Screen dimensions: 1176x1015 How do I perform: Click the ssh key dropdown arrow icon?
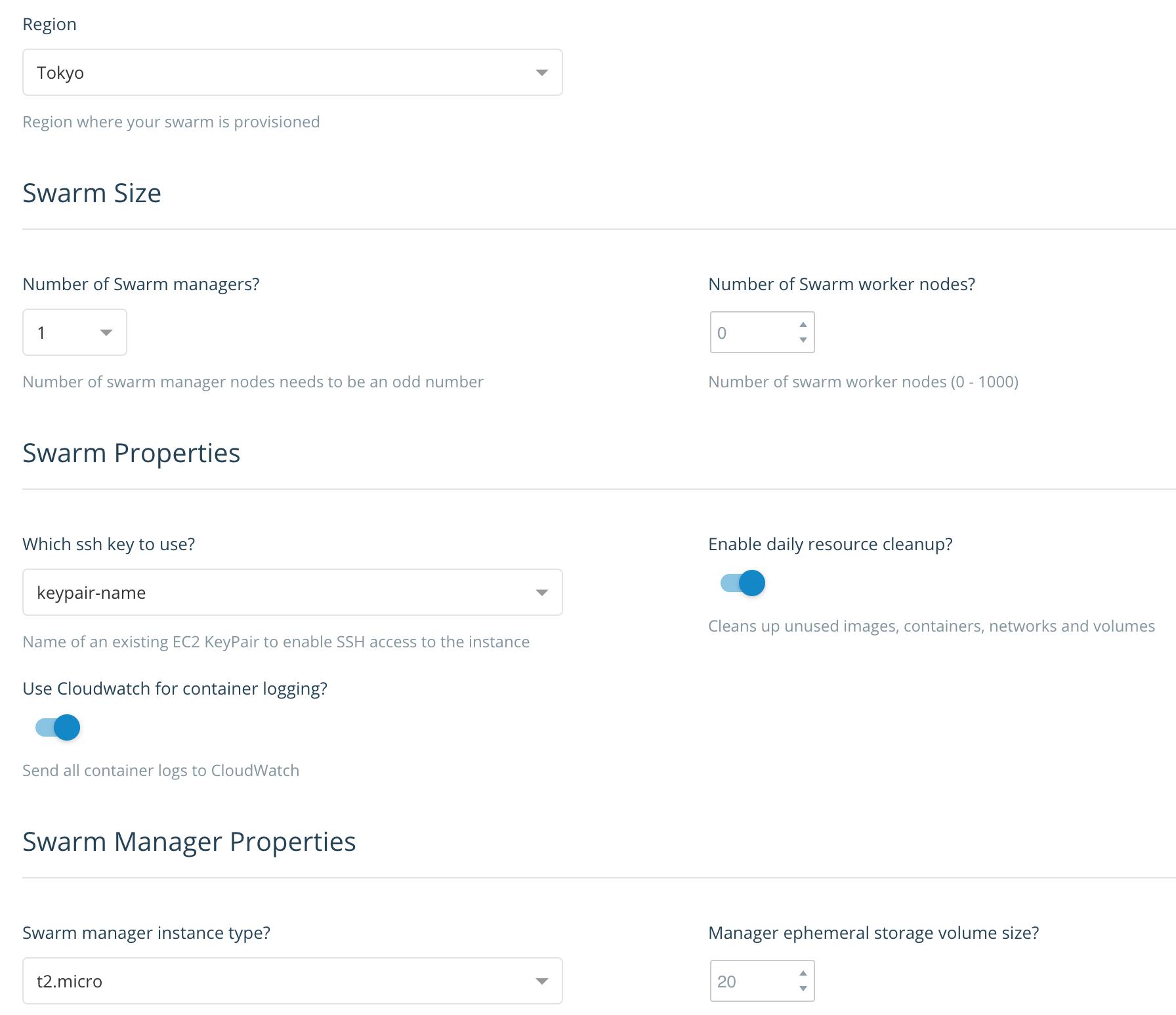(541, 593)
